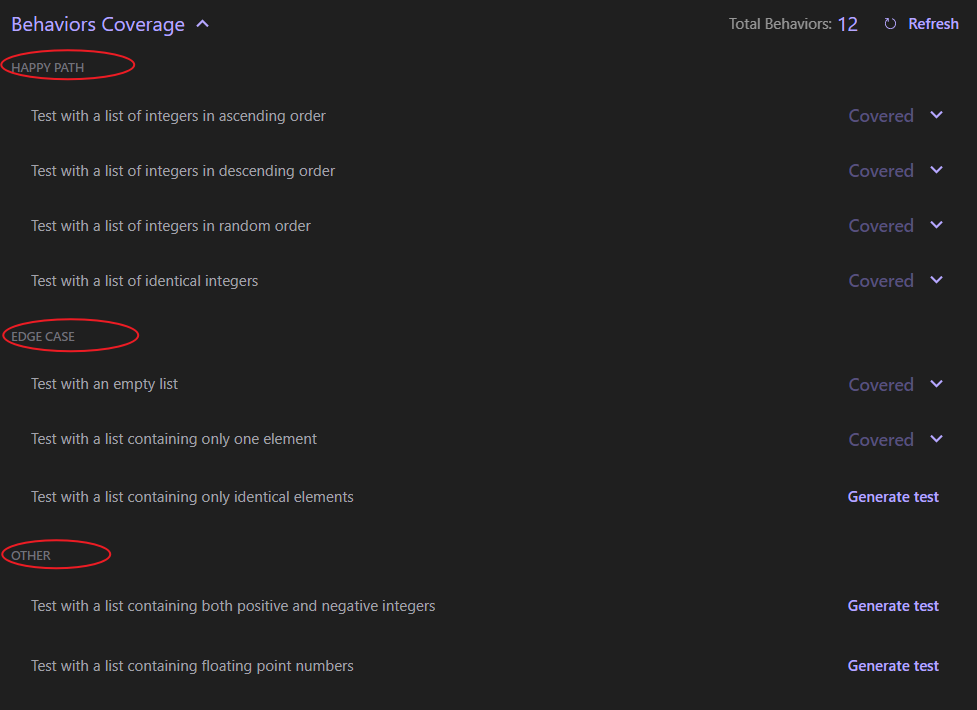The height and width of the screenshot is (710, 977).
Task: Click the Covered status for empty list
Action: point(881,385)
